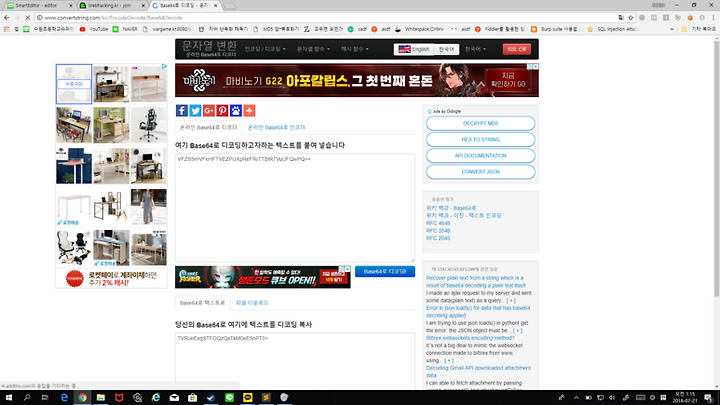Screen dimensions: 720x405
Task: Share page on Twitter
Action: [195, 110]
